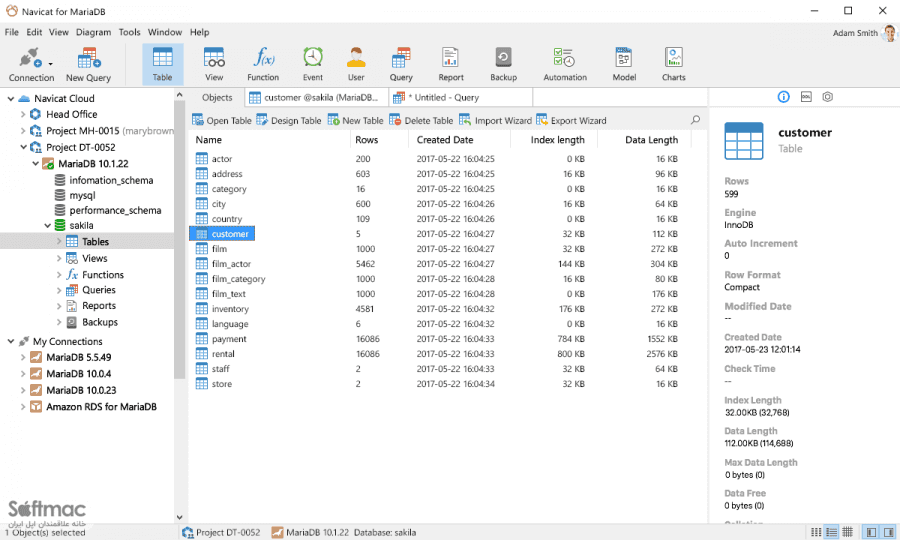Collapse the My Connections group
The height and width of the screenshot is (540, 900).
(10, 341)
